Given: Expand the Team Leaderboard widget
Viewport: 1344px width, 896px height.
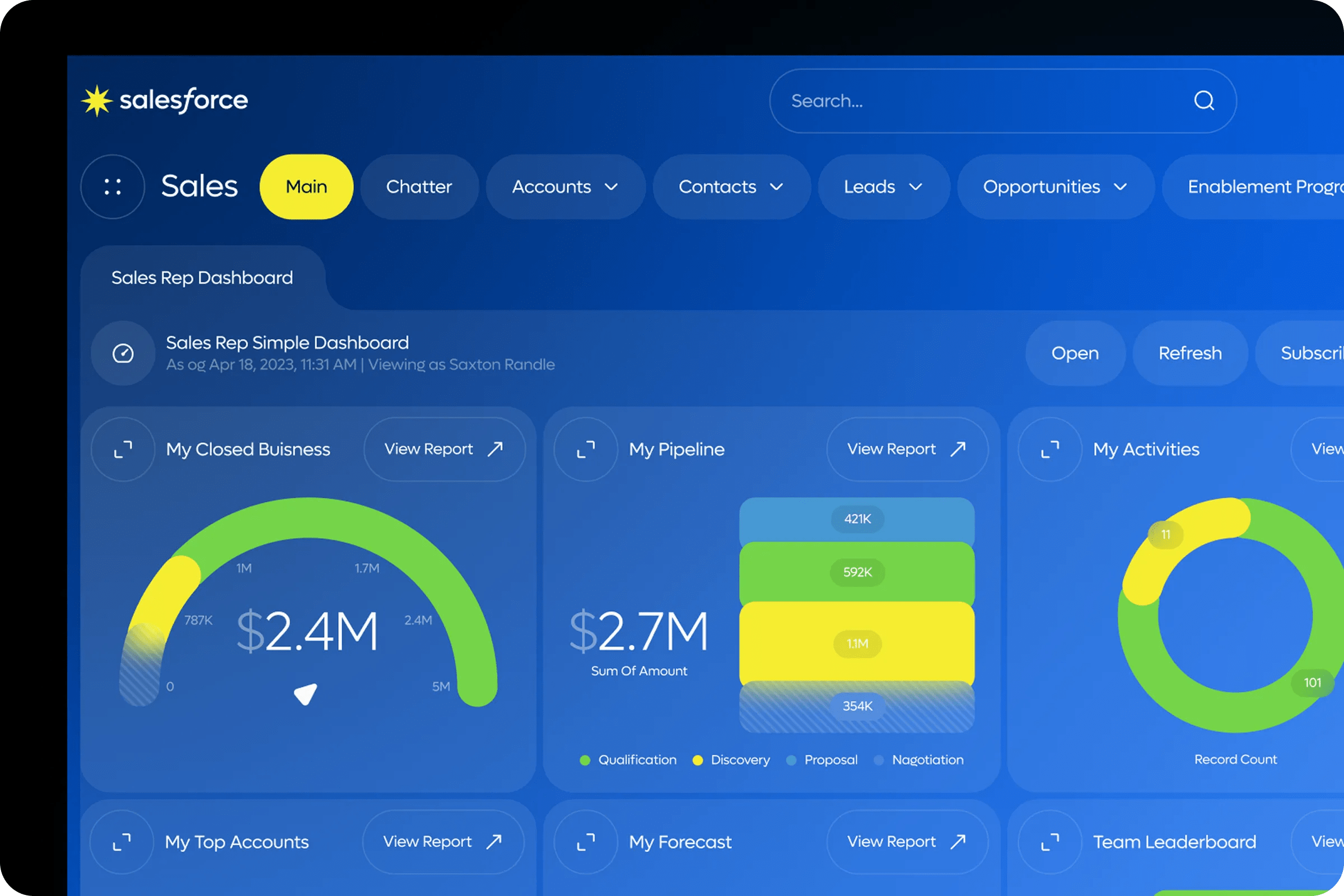Looking at the screenshot, I should point(1049,842).
